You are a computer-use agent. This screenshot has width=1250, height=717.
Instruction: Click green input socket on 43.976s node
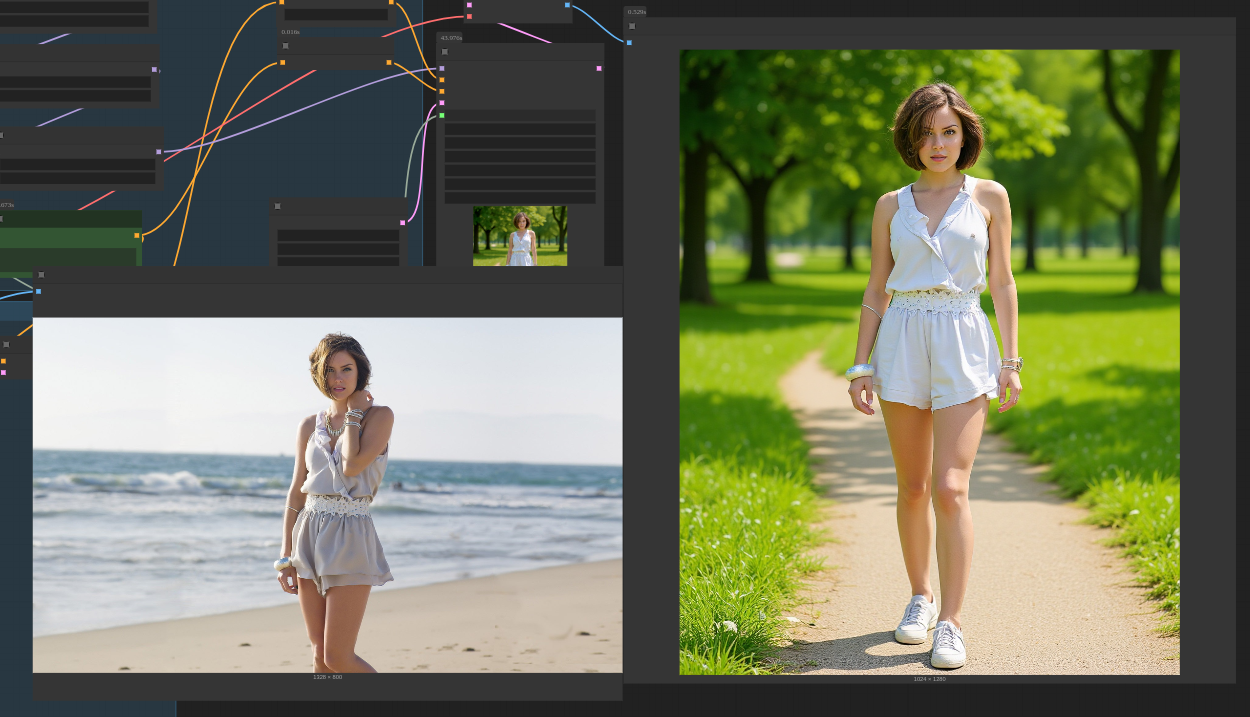441,115
